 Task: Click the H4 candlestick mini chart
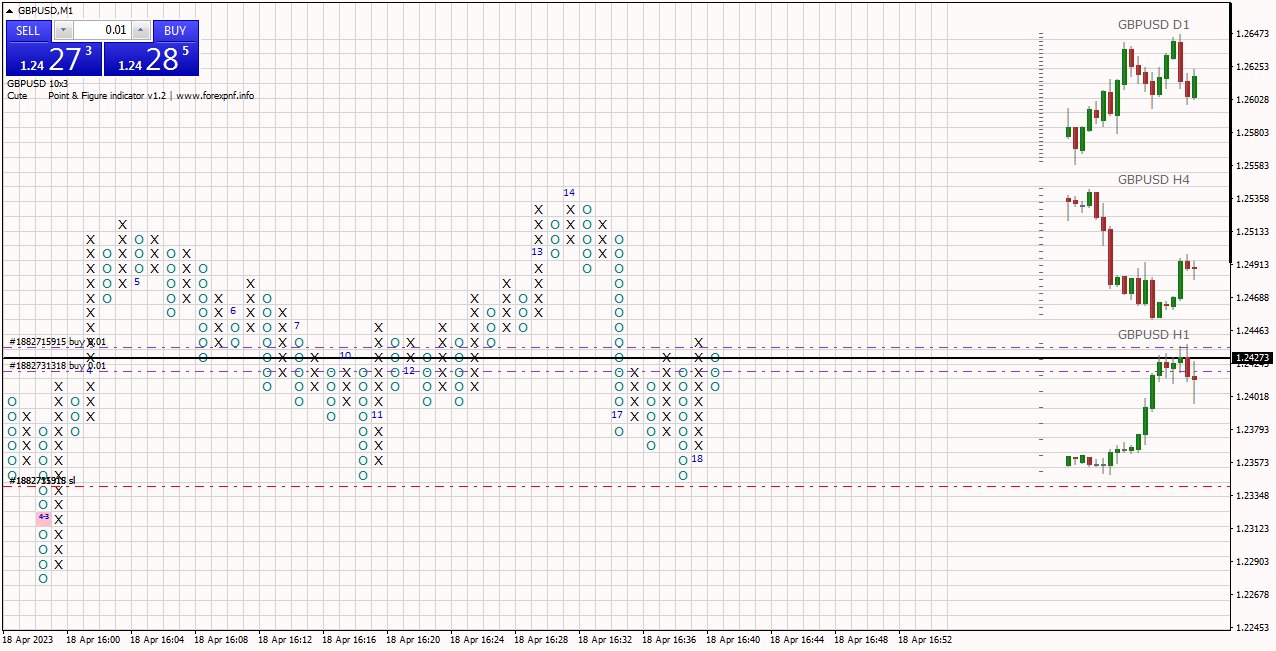pos(1131,254)
